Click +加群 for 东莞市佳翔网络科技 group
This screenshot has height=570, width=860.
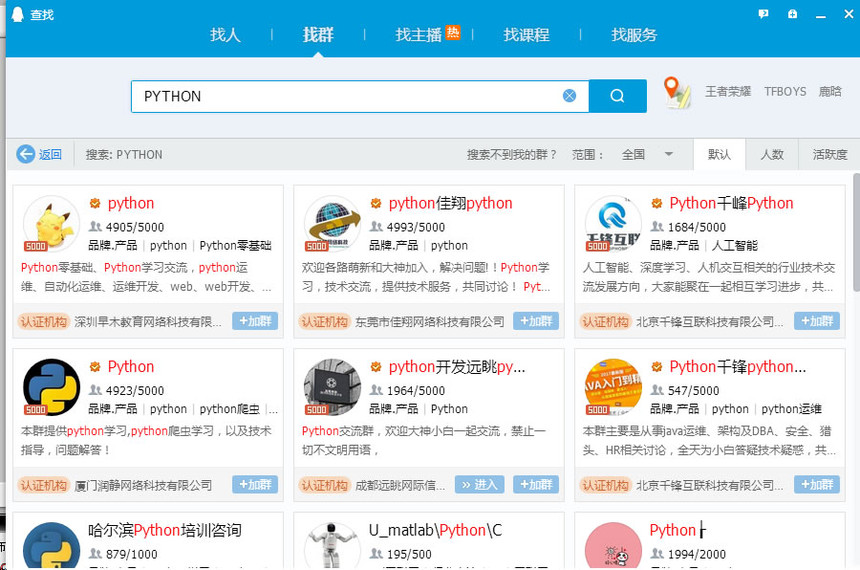[x=536, y=321]
